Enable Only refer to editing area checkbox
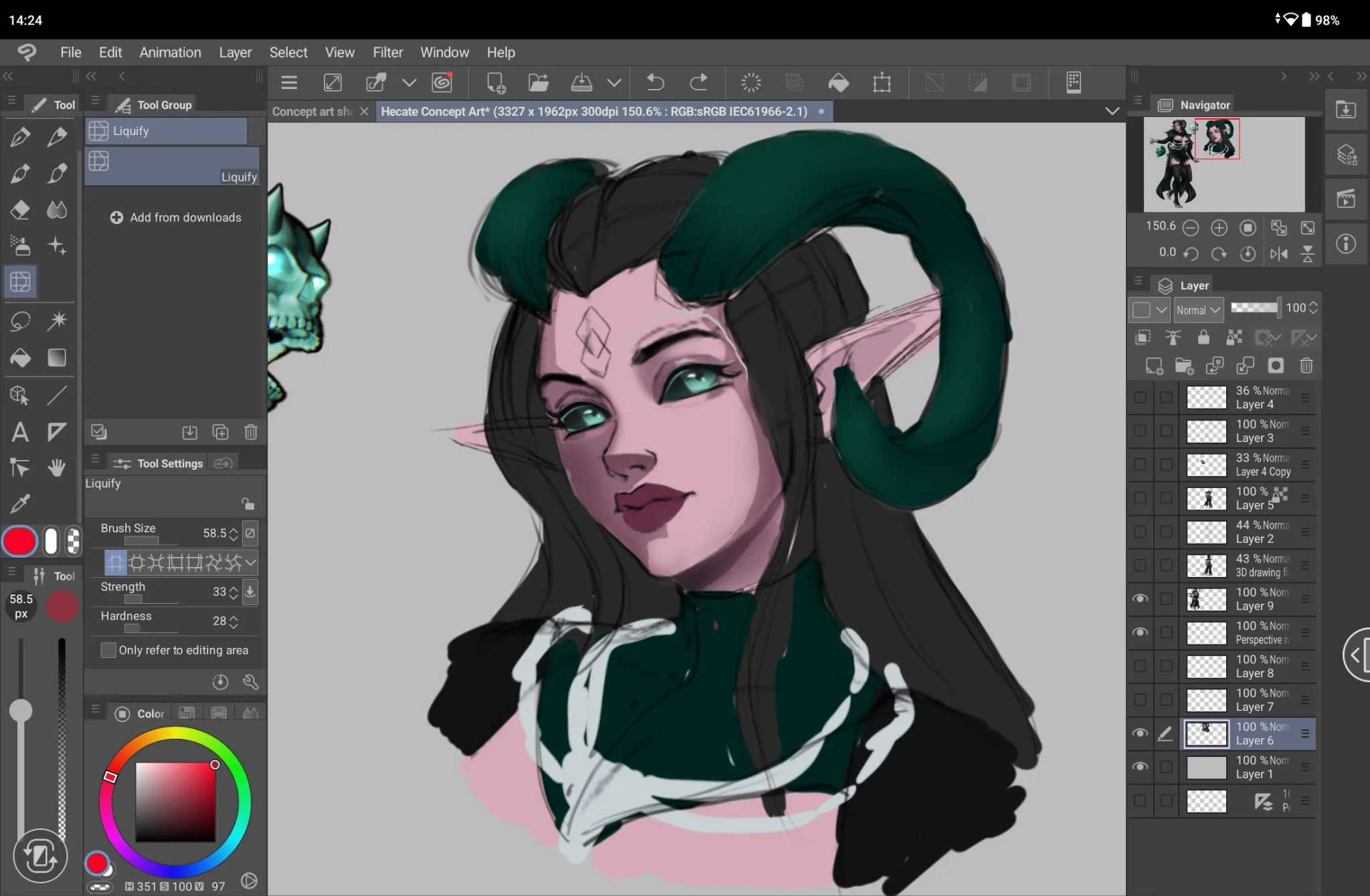The width and height of the screenshot is (1370, 896). 108,650
